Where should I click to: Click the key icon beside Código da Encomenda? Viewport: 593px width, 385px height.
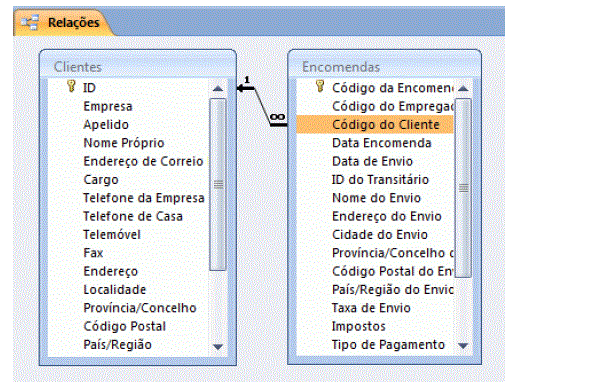(x=320, y=87)
